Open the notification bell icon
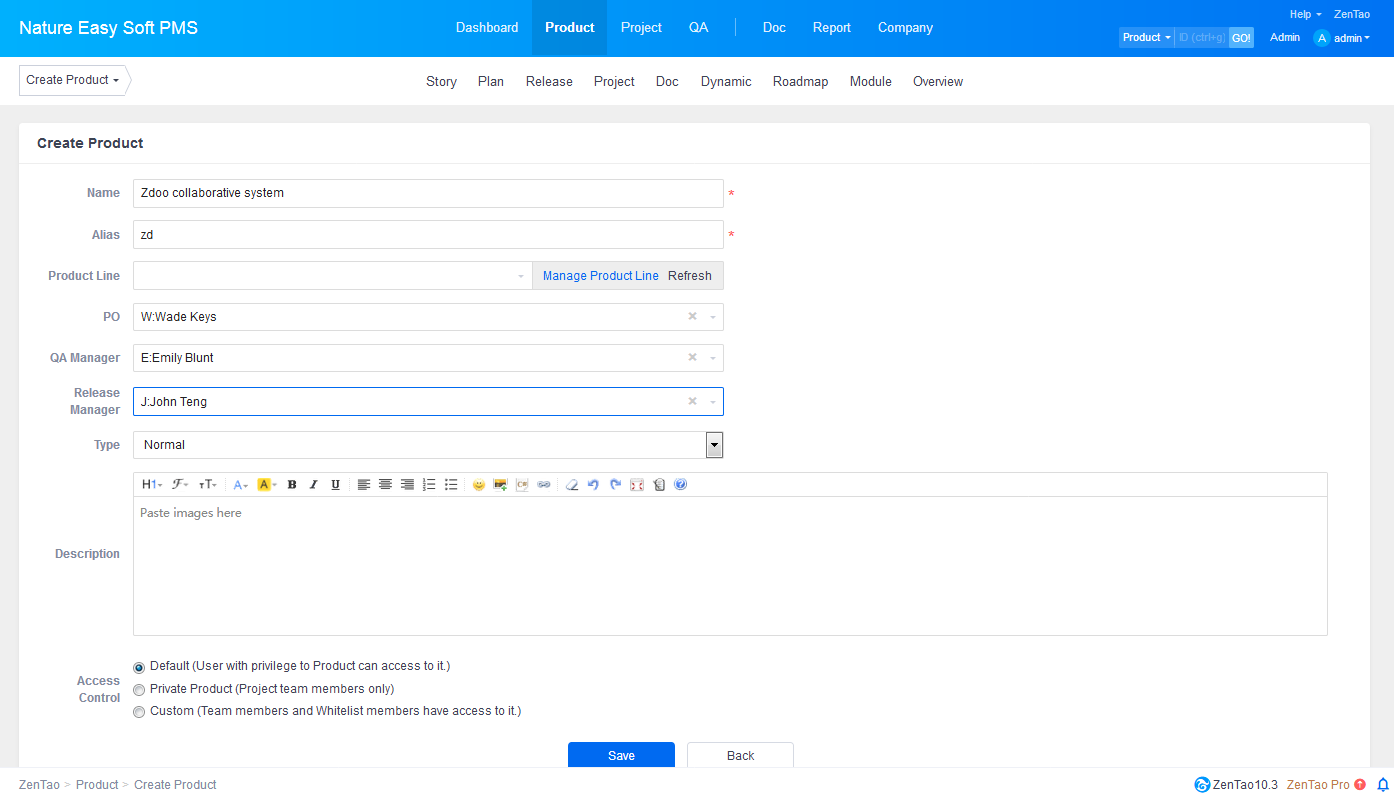Viewport: 1394px width, 800px height. click(x=1383, y=785)
